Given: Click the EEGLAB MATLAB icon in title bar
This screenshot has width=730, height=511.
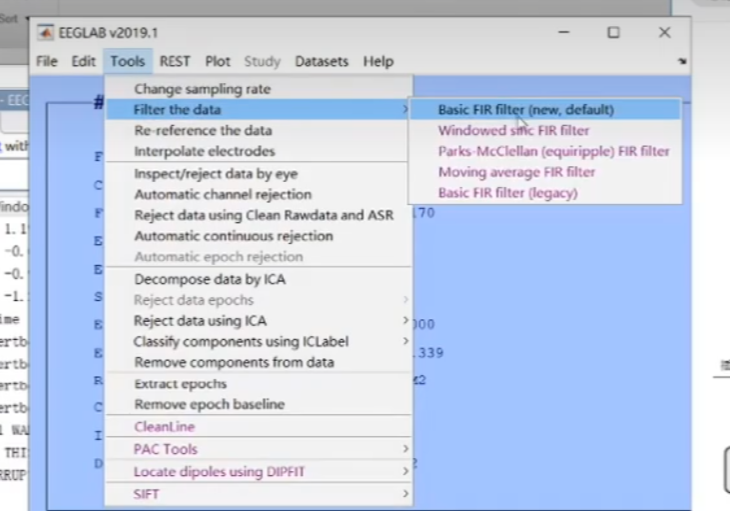Looking at the screenshot, I should 46,32.
